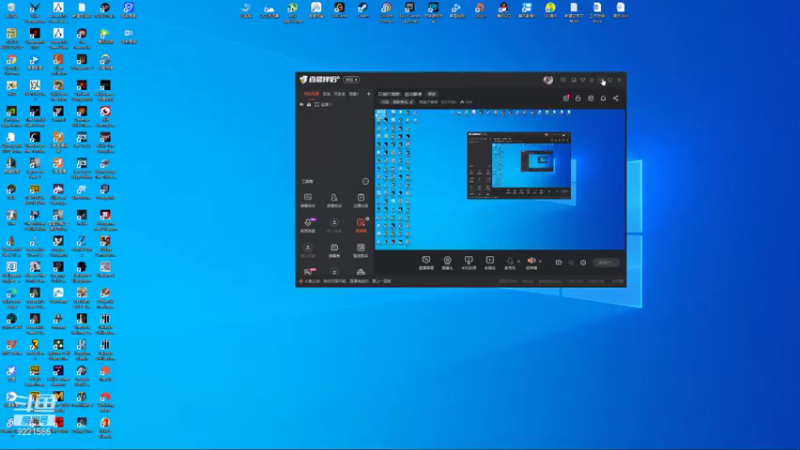
Task: Lock the full-screen source with padlock icon
Action: coord(309,105)
